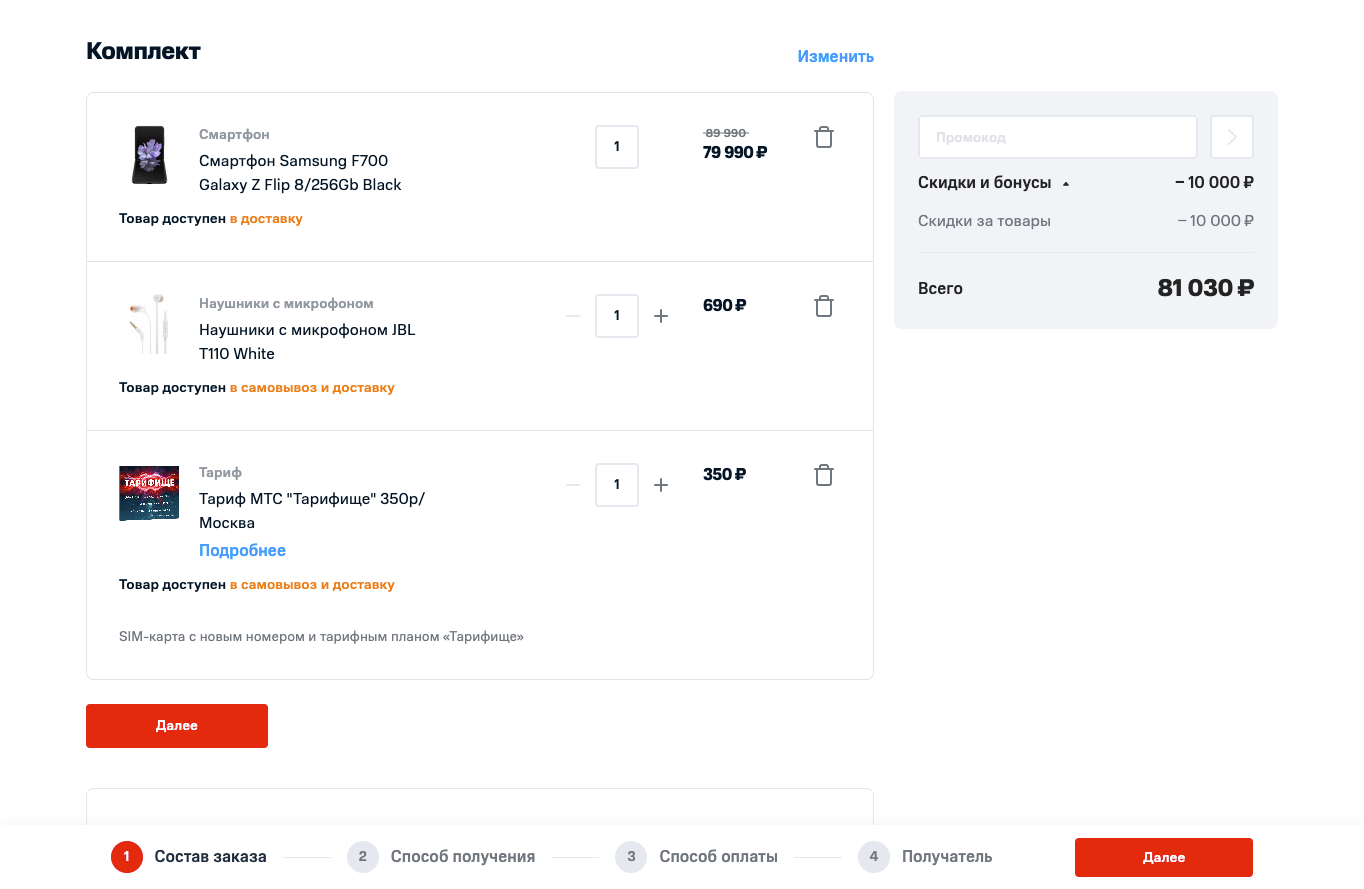
Task: Open the Изменить link for the kit
Action: 835,57
